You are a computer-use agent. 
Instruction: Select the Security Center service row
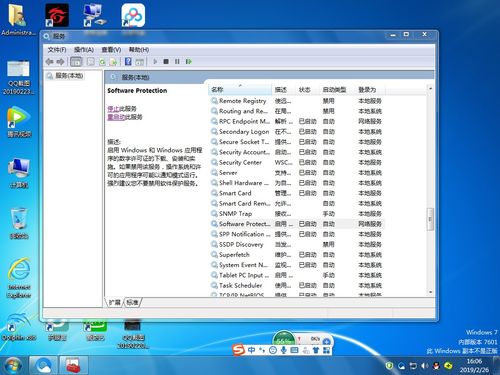[x=297, y=162]
